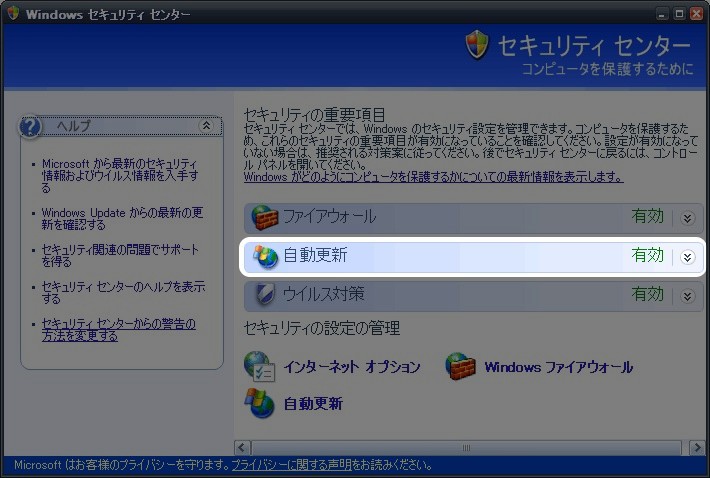
Task: Open インターネット オプション settings link
Action: [352, 367]
